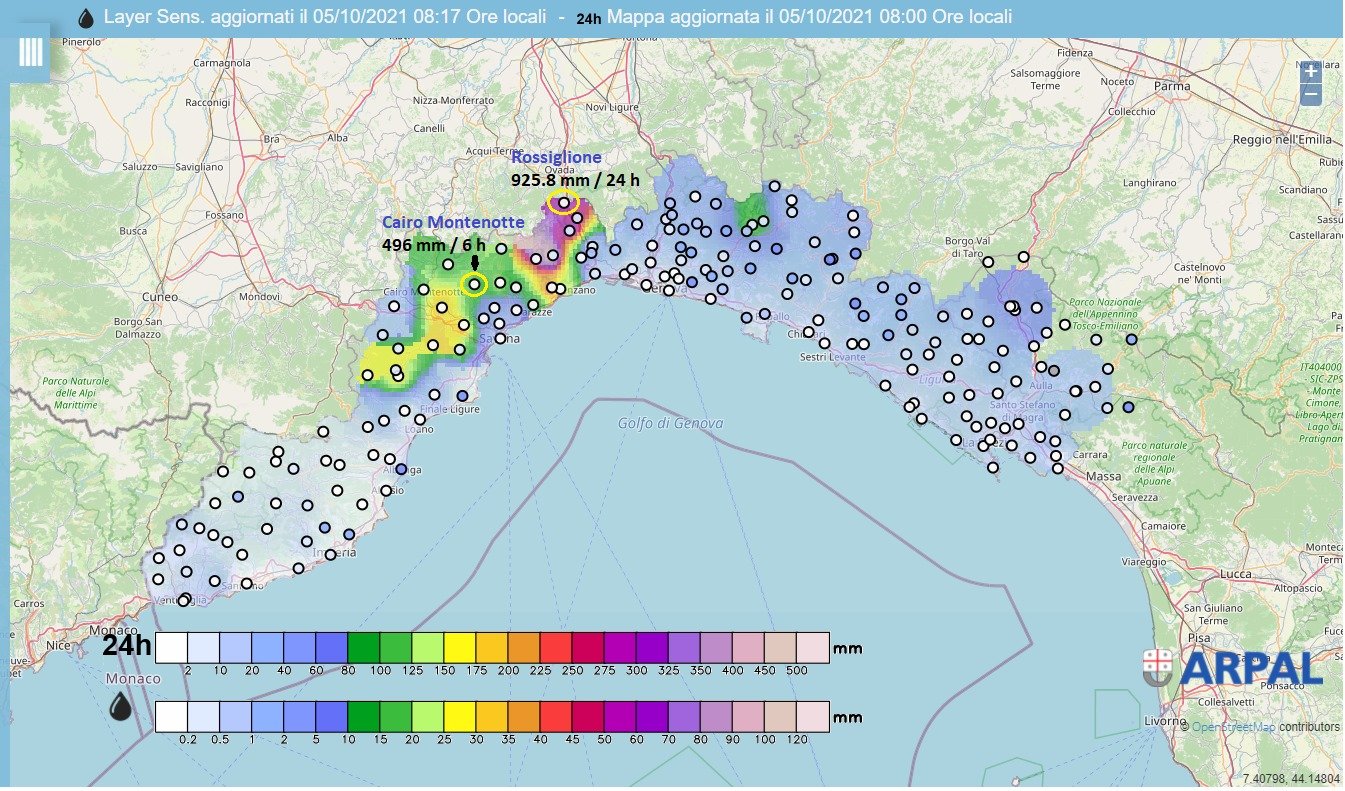
Task: Click the 24h icon in header bar
Action: 589,18
